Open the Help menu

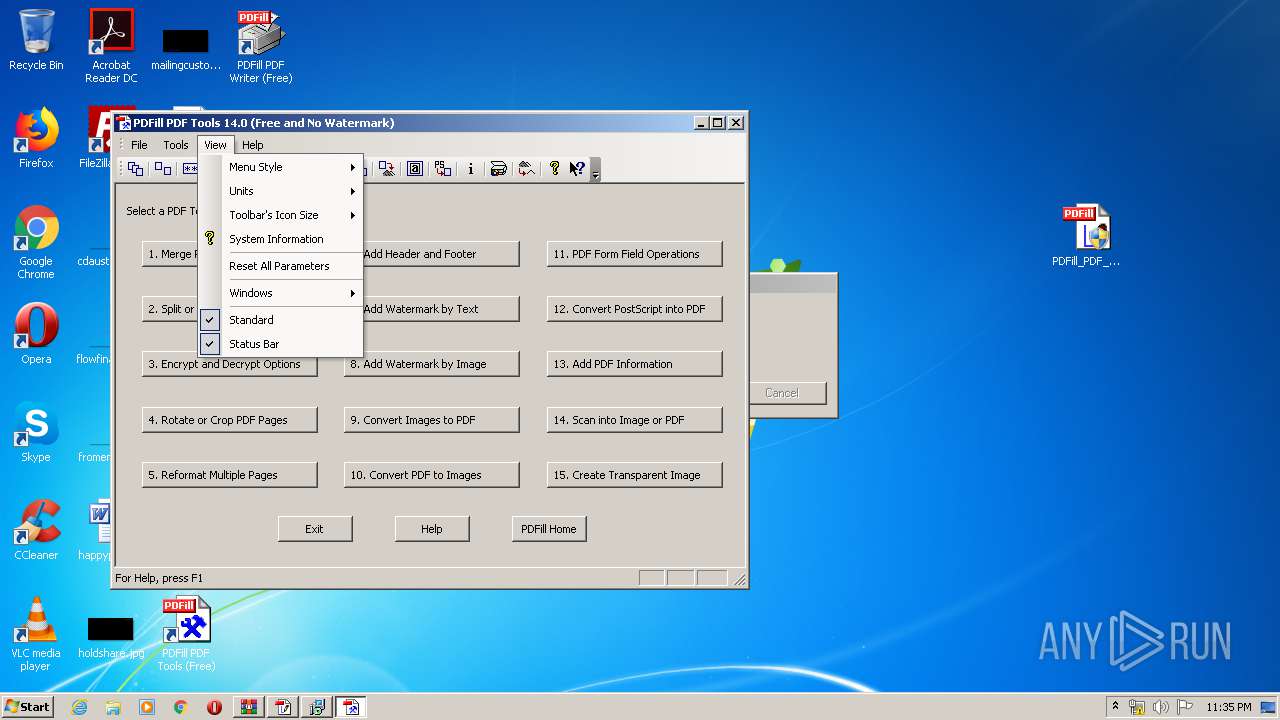coord(253,145)
